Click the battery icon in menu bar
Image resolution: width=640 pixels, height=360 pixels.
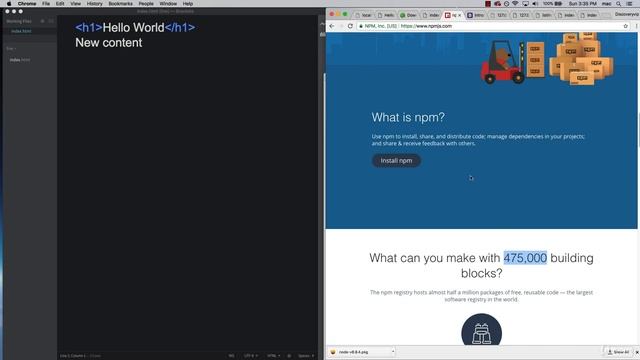click(558, 4)
